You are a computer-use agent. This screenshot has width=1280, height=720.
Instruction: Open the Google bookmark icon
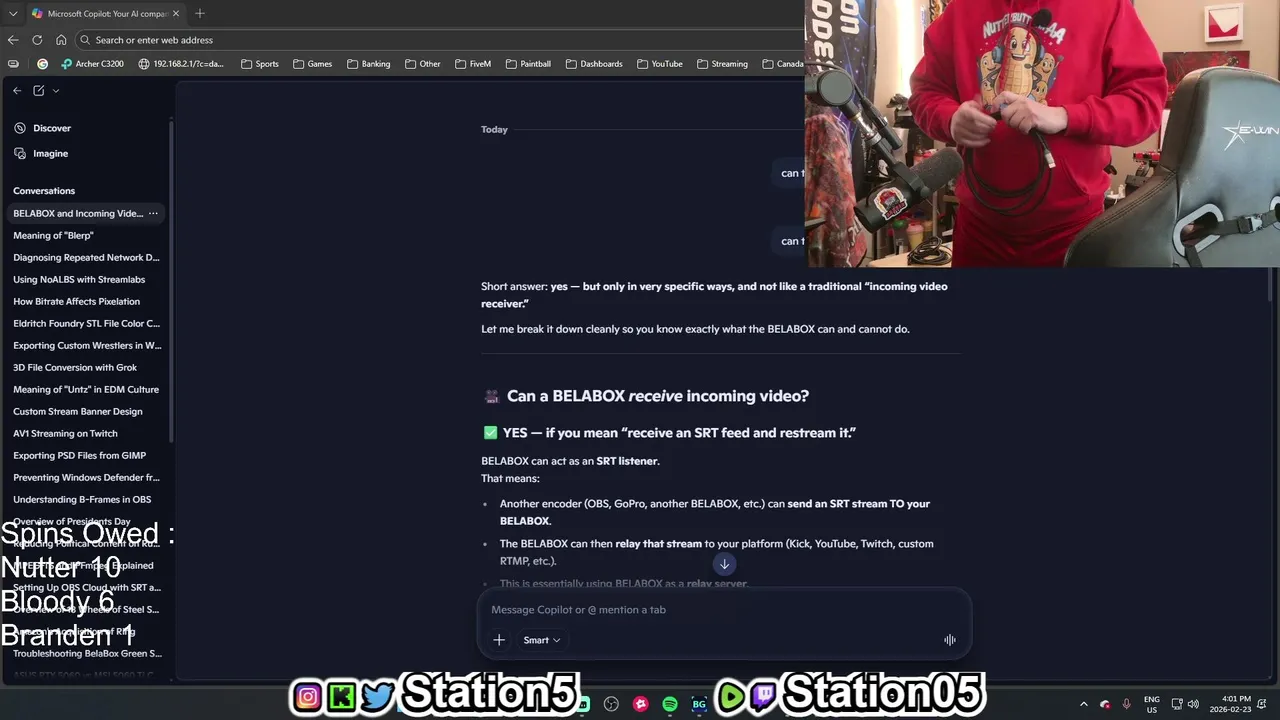click(x=42, y=64)
